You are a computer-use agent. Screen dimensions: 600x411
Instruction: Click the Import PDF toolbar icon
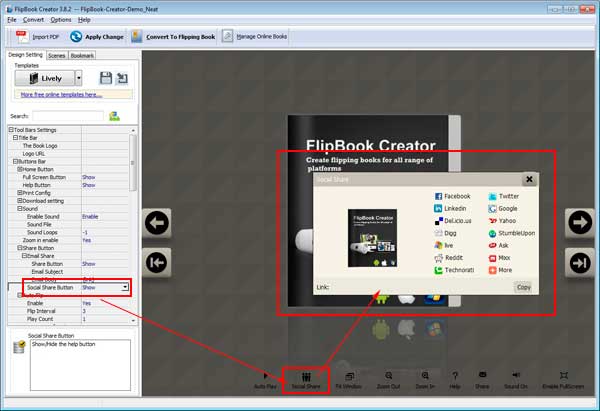tap(22, 37)
